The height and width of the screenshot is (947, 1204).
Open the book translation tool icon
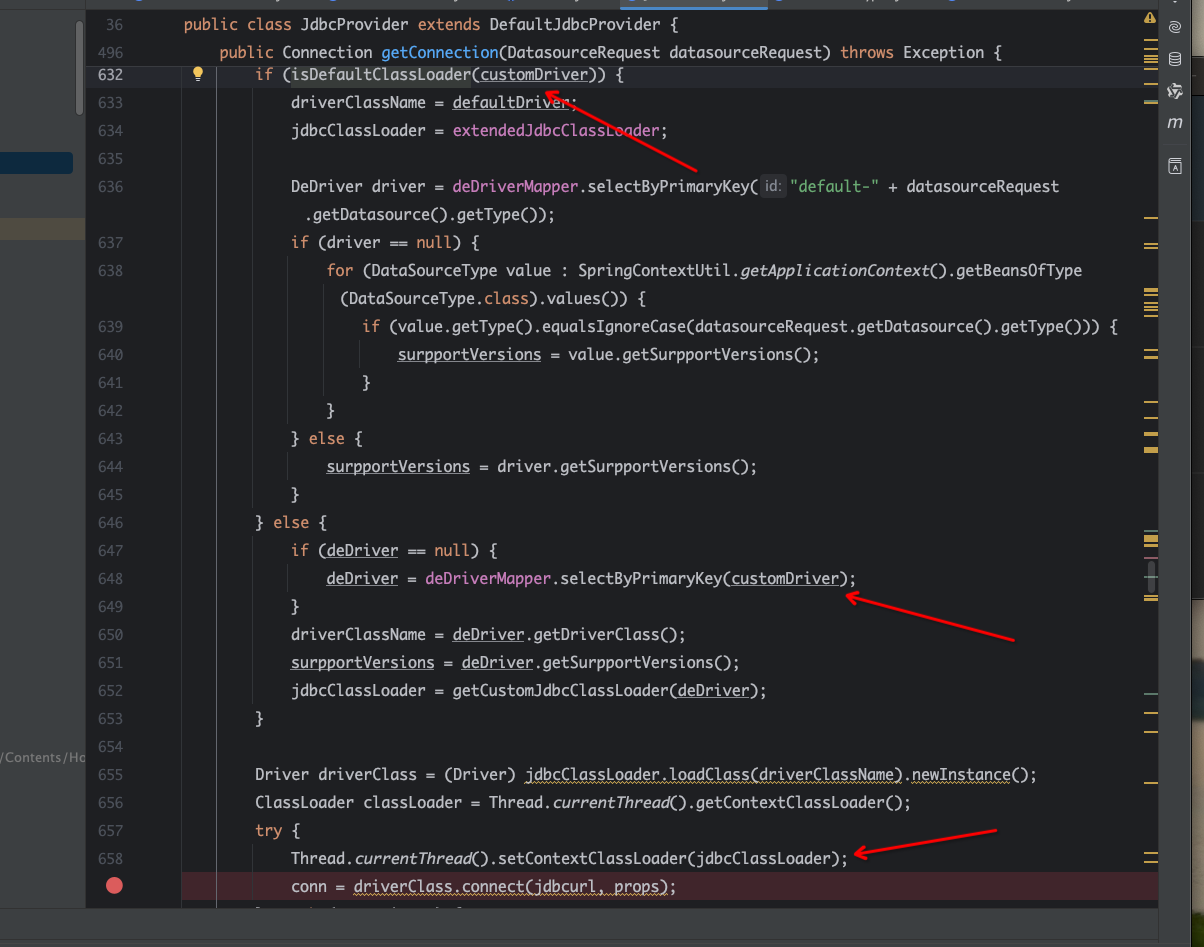coord(1175,167)
